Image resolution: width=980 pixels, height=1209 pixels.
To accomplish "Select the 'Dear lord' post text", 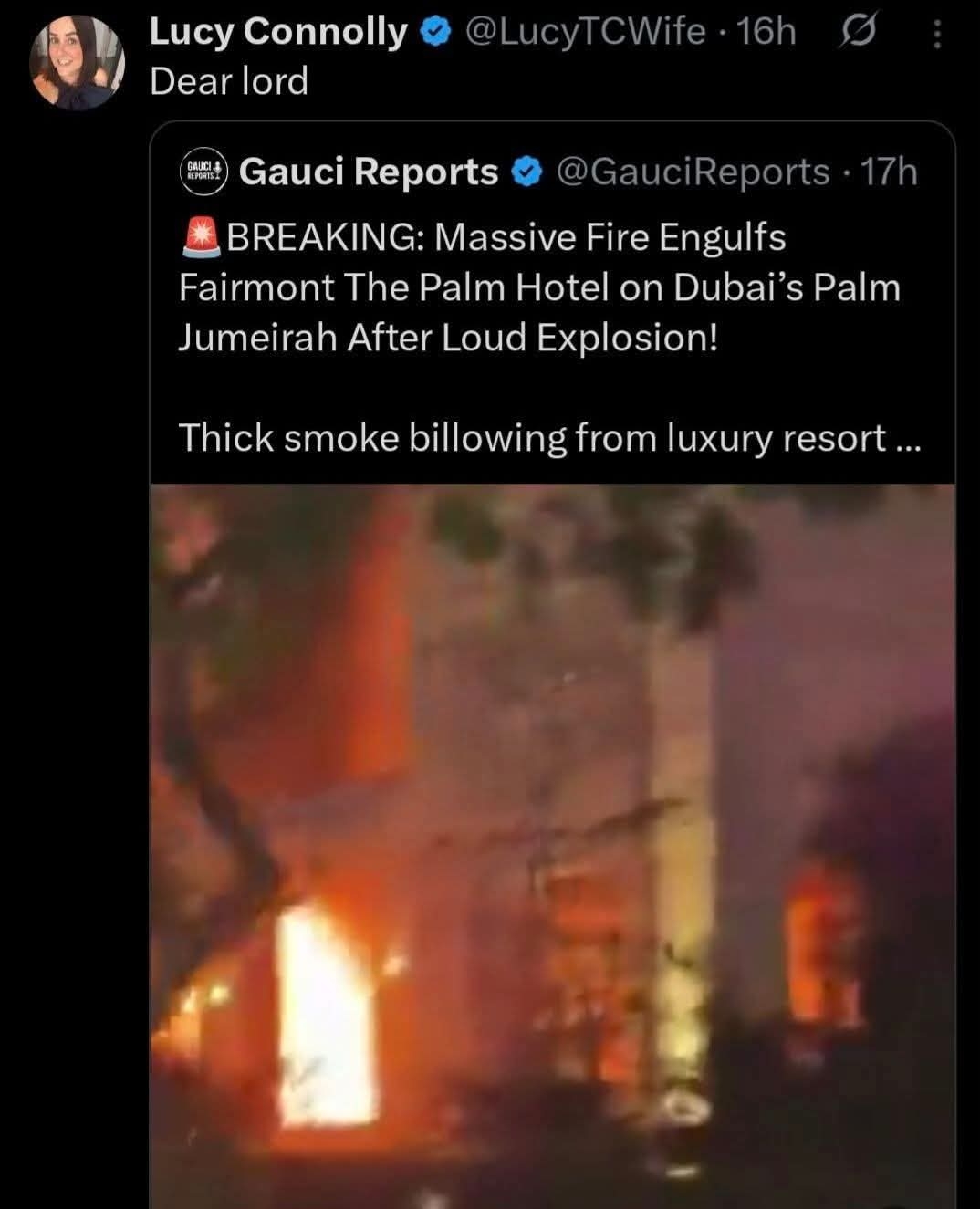I will (229, 82).
